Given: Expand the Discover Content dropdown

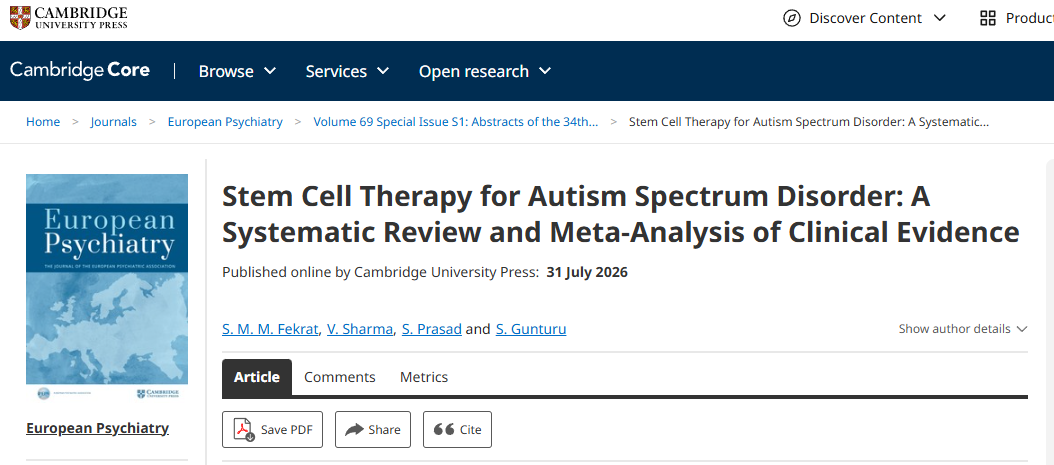Looking at the screenshot, I should (x=865, y=18).
